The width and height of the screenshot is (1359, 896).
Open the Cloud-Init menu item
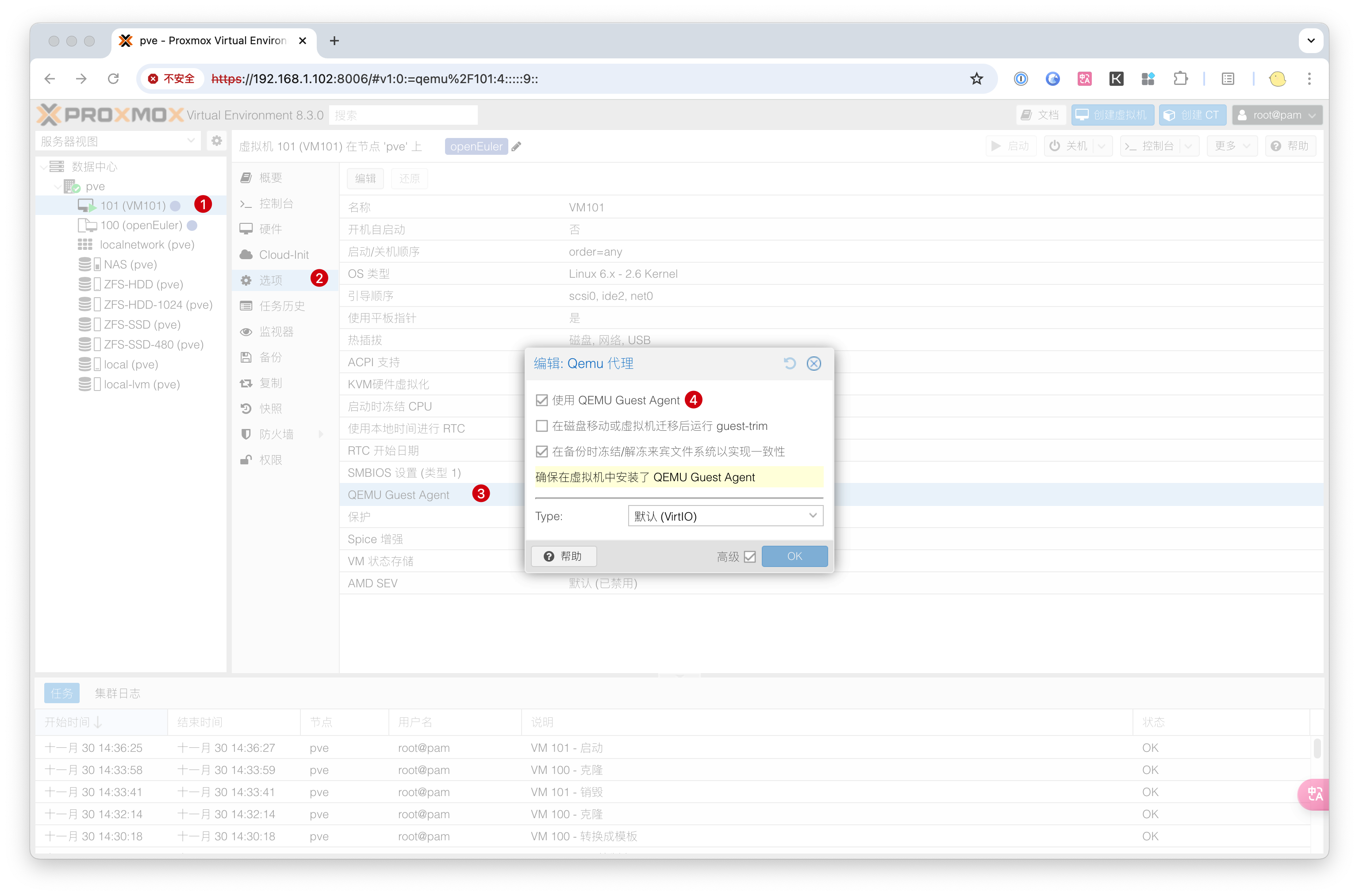[284, 255]
